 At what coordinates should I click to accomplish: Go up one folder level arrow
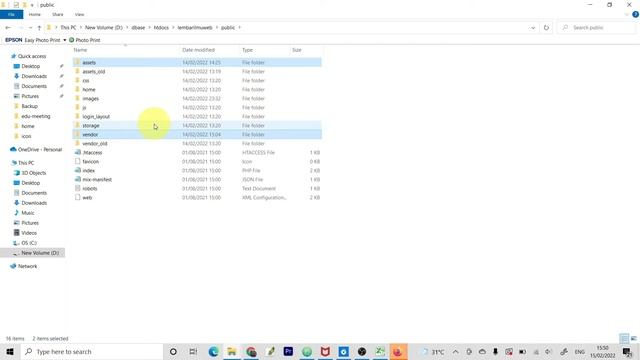(39, 28)
